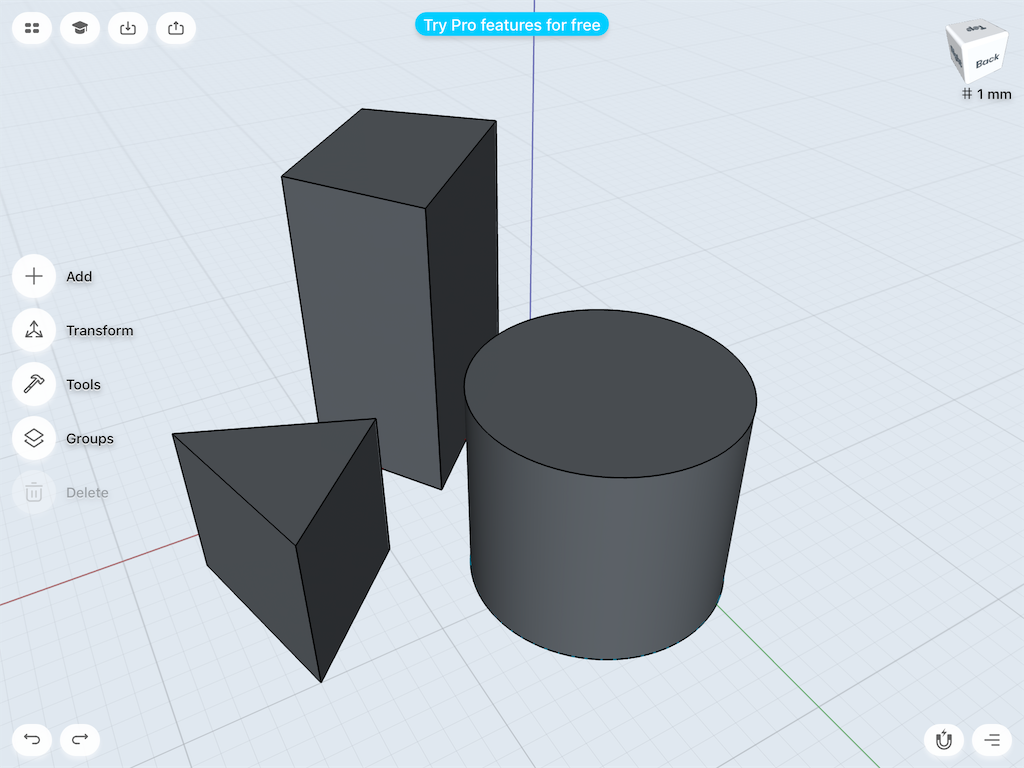This screenshot has width=1024, height=768.
Task: Click the redo arrow button
Action: pyautogui.click(x=80, y=739)
